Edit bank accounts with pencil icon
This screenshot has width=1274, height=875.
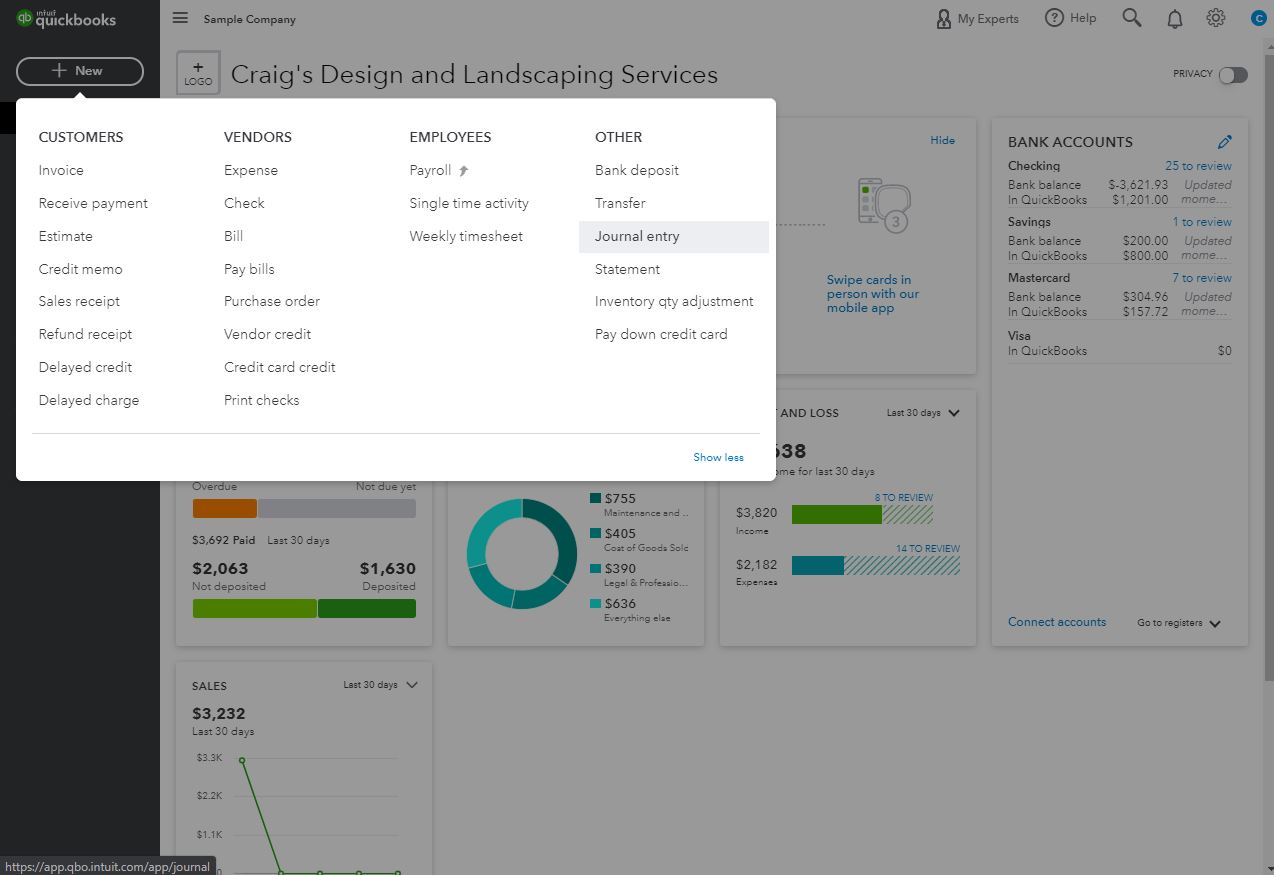1225,142
